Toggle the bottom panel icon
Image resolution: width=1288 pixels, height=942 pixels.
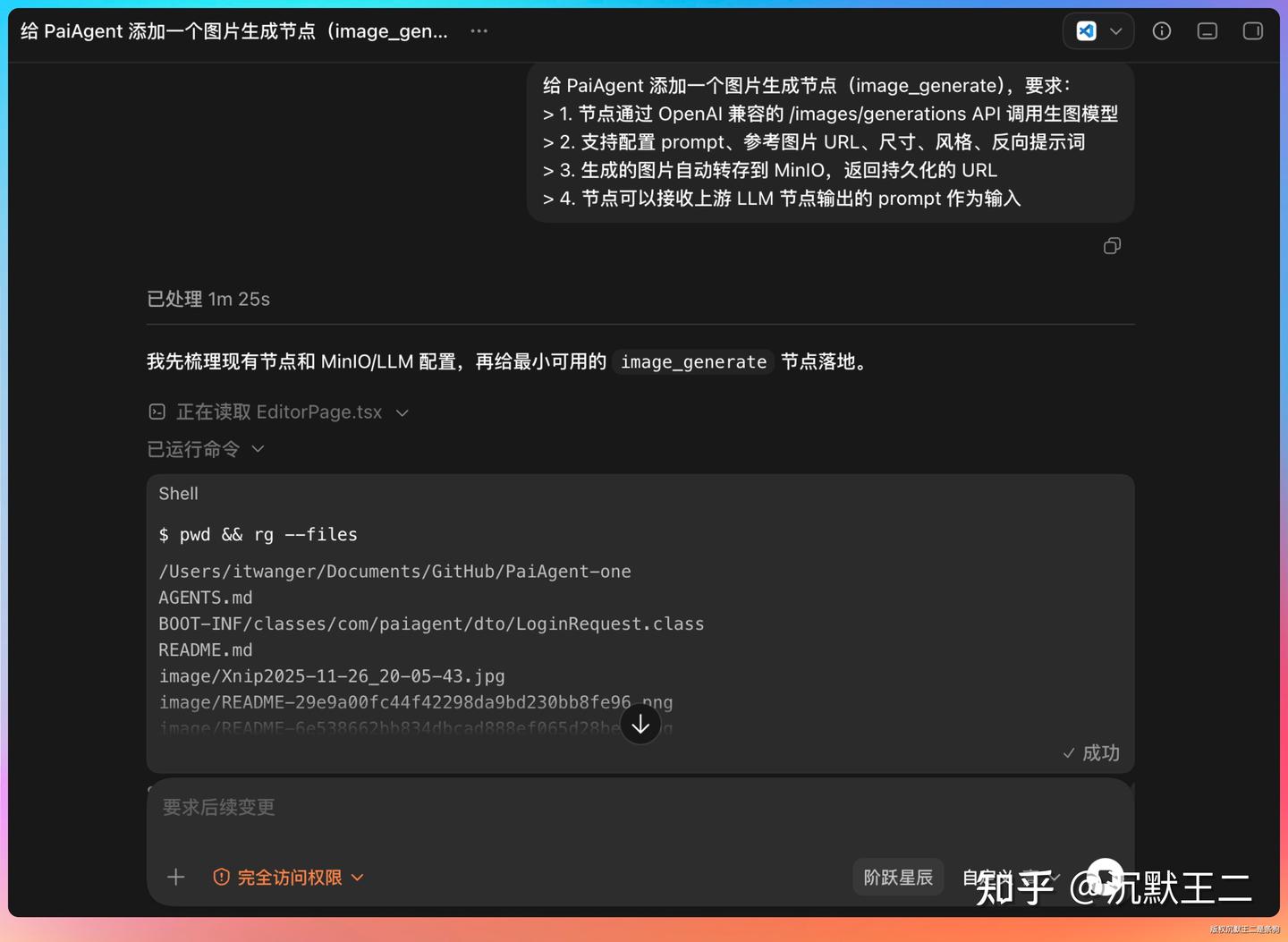click(x=1207, y=31)
